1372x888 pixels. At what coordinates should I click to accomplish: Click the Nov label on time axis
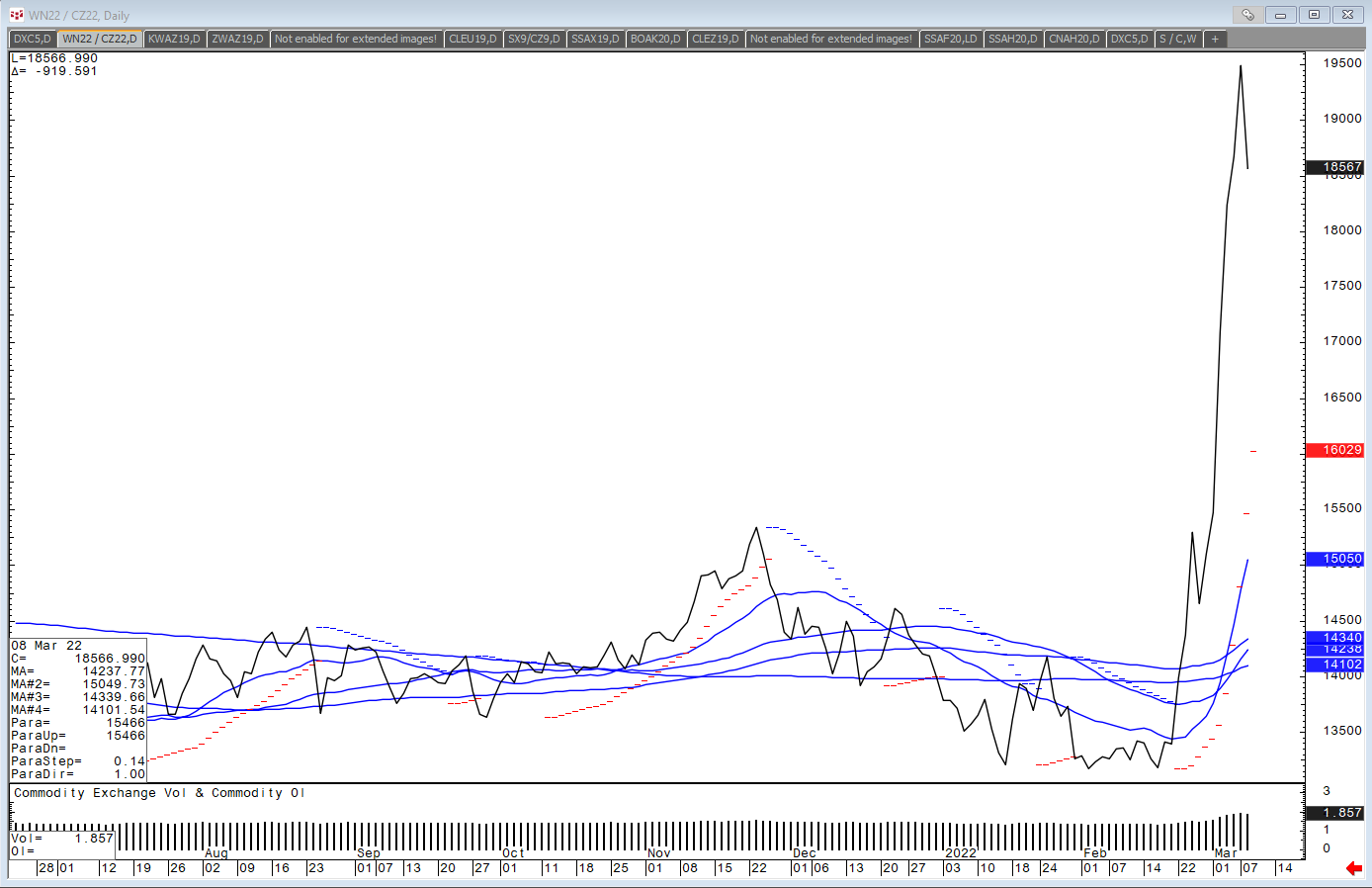click(x=659, y=853)
